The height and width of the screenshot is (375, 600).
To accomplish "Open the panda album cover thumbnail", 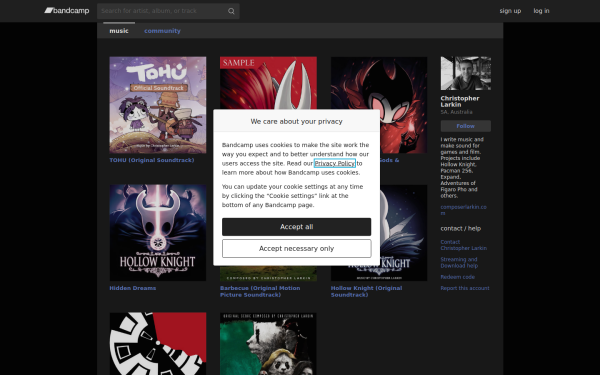I will point(268,344).
